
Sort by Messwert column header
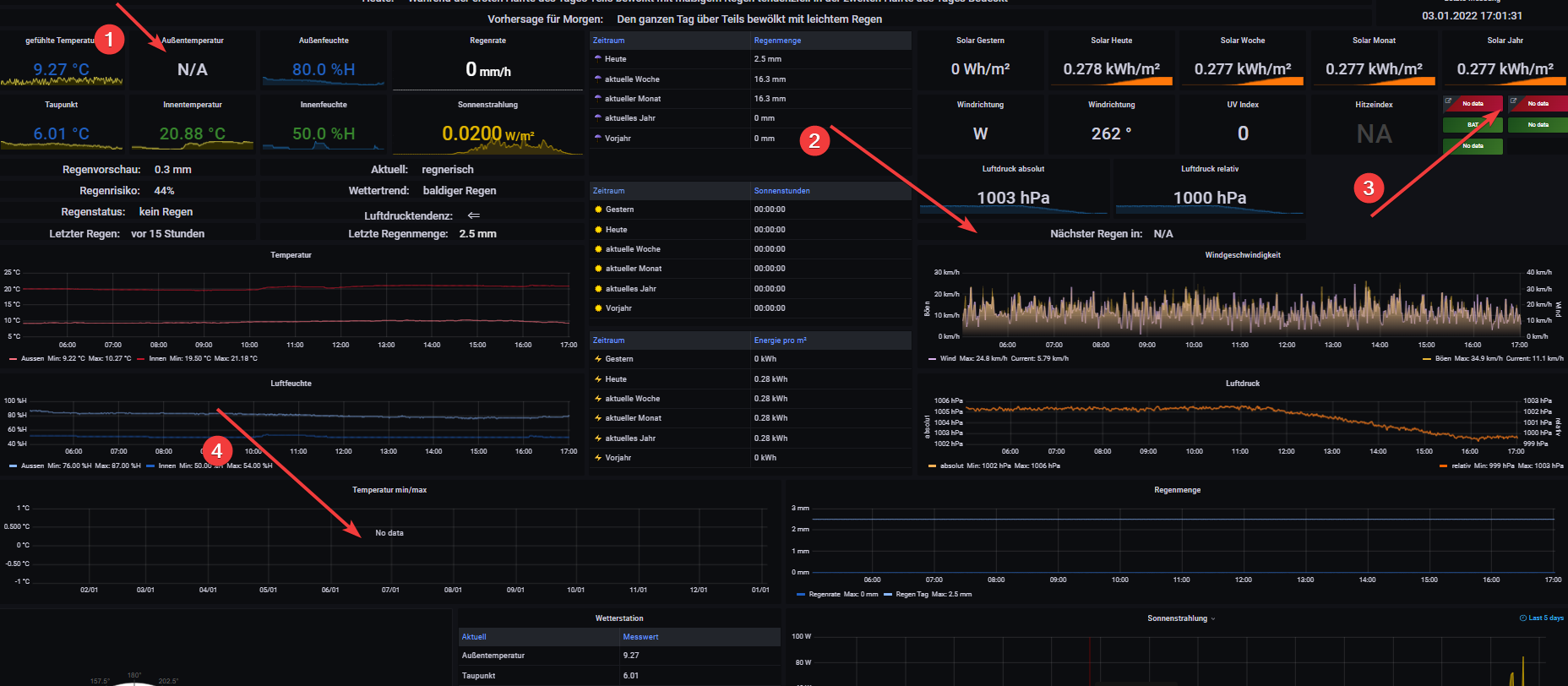pos(640,637)
